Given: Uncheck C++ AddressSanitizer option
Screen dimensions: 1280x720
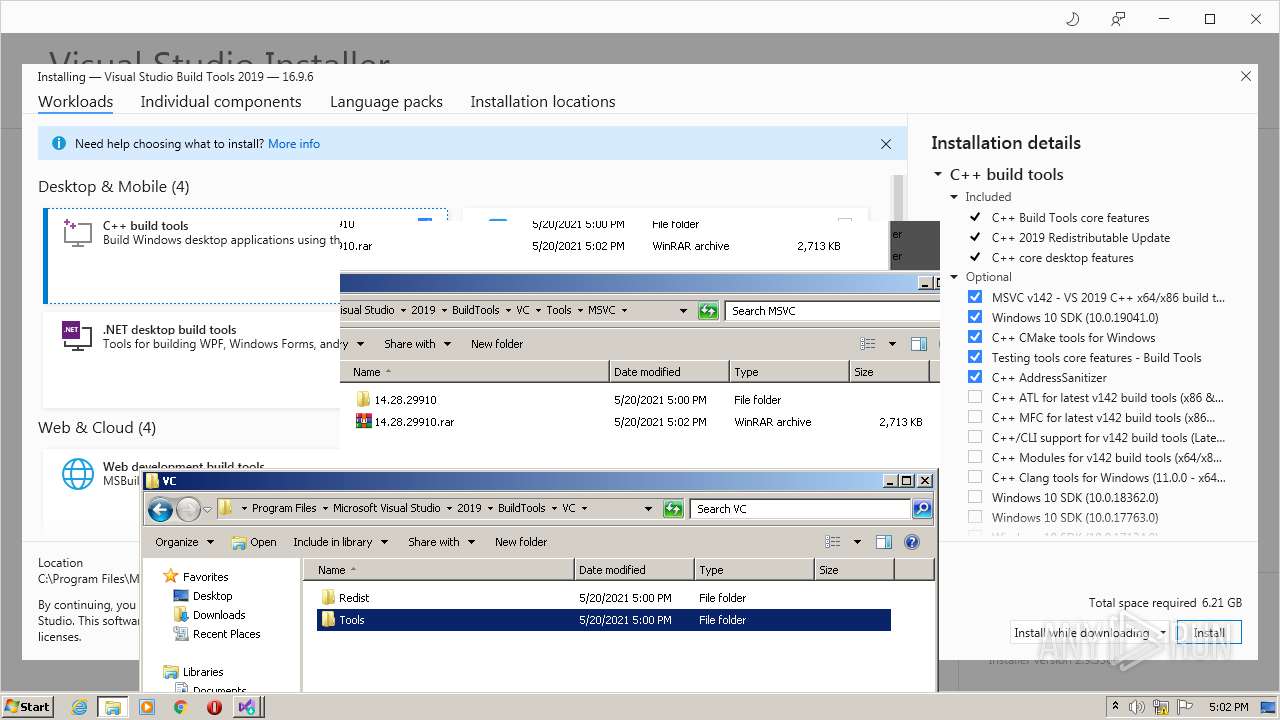Looking at the screenshot, I should (975, 377).
